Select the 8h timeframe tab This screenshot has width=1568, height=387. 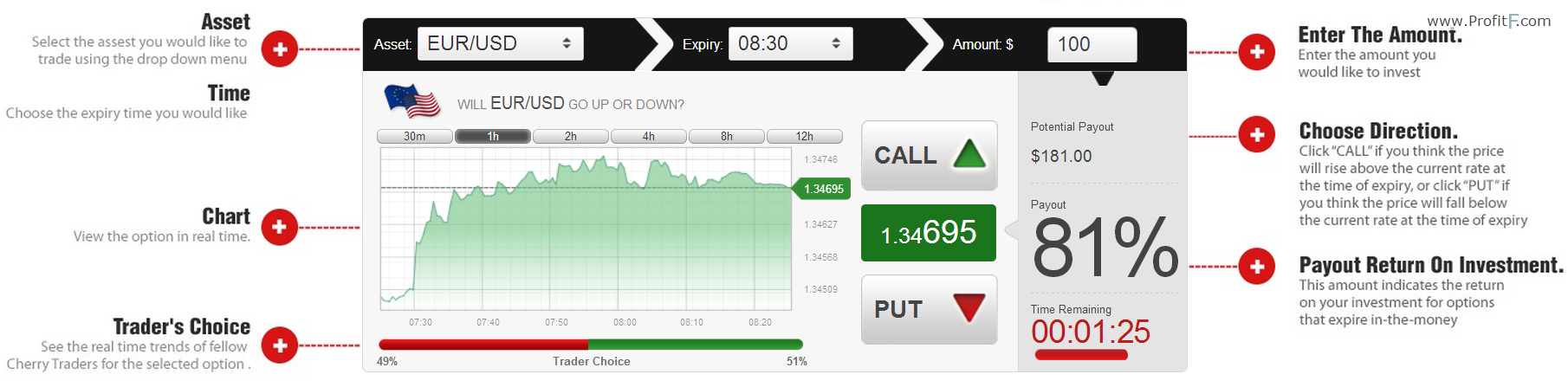(727, 137)
